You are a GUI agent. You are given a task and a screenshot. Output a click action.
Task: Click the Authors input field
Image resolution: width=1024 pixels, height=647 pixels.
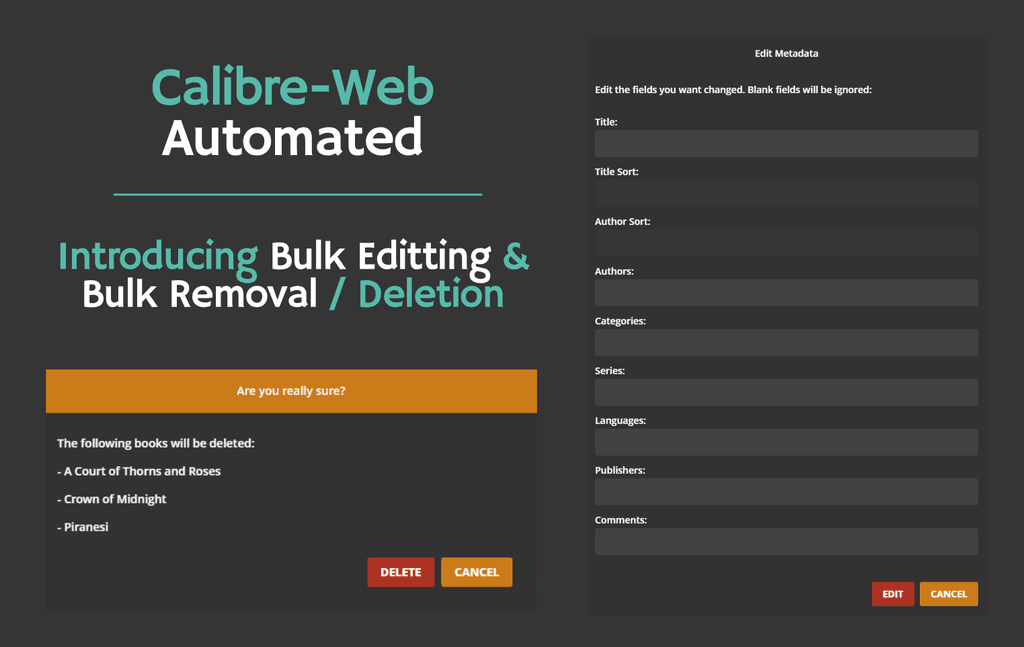(x=786, y=293)
